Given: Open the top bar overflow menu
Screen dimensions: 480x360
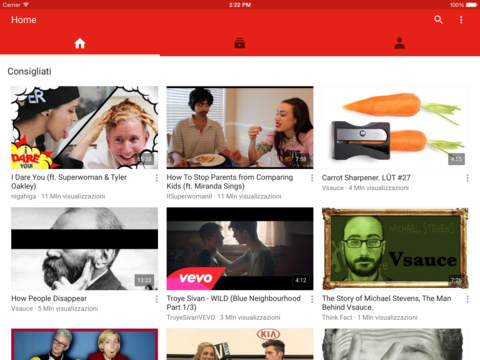Looking at the screenshot, I should [x=461, y=20].
